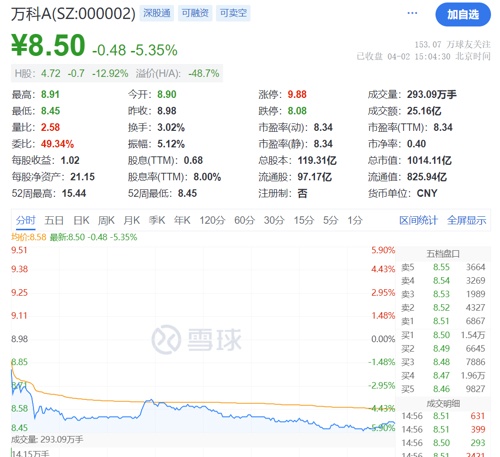Switch to the 五日 chart tab
This screenshot has height=457, width=500.
[54, 220]
